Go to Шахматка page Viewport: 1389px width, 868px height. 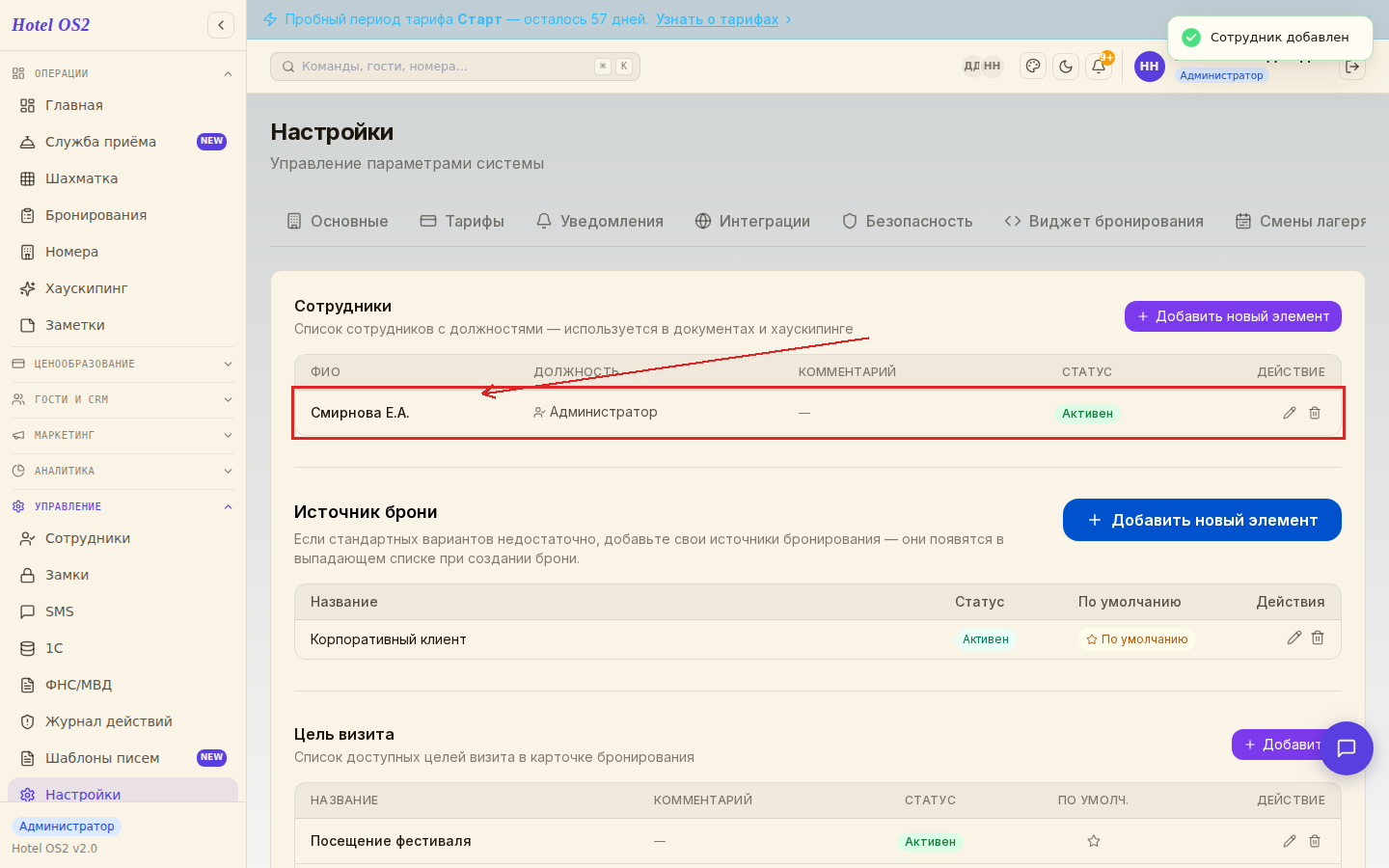click(123, 178)
